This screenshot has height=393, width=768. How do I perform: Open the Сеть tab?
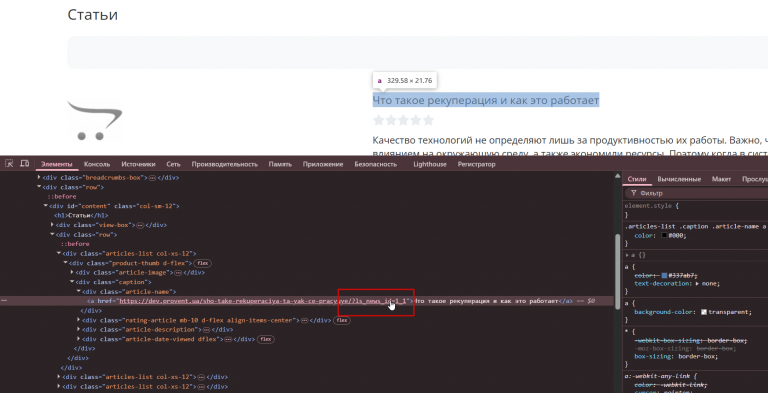tap(173, 164)
